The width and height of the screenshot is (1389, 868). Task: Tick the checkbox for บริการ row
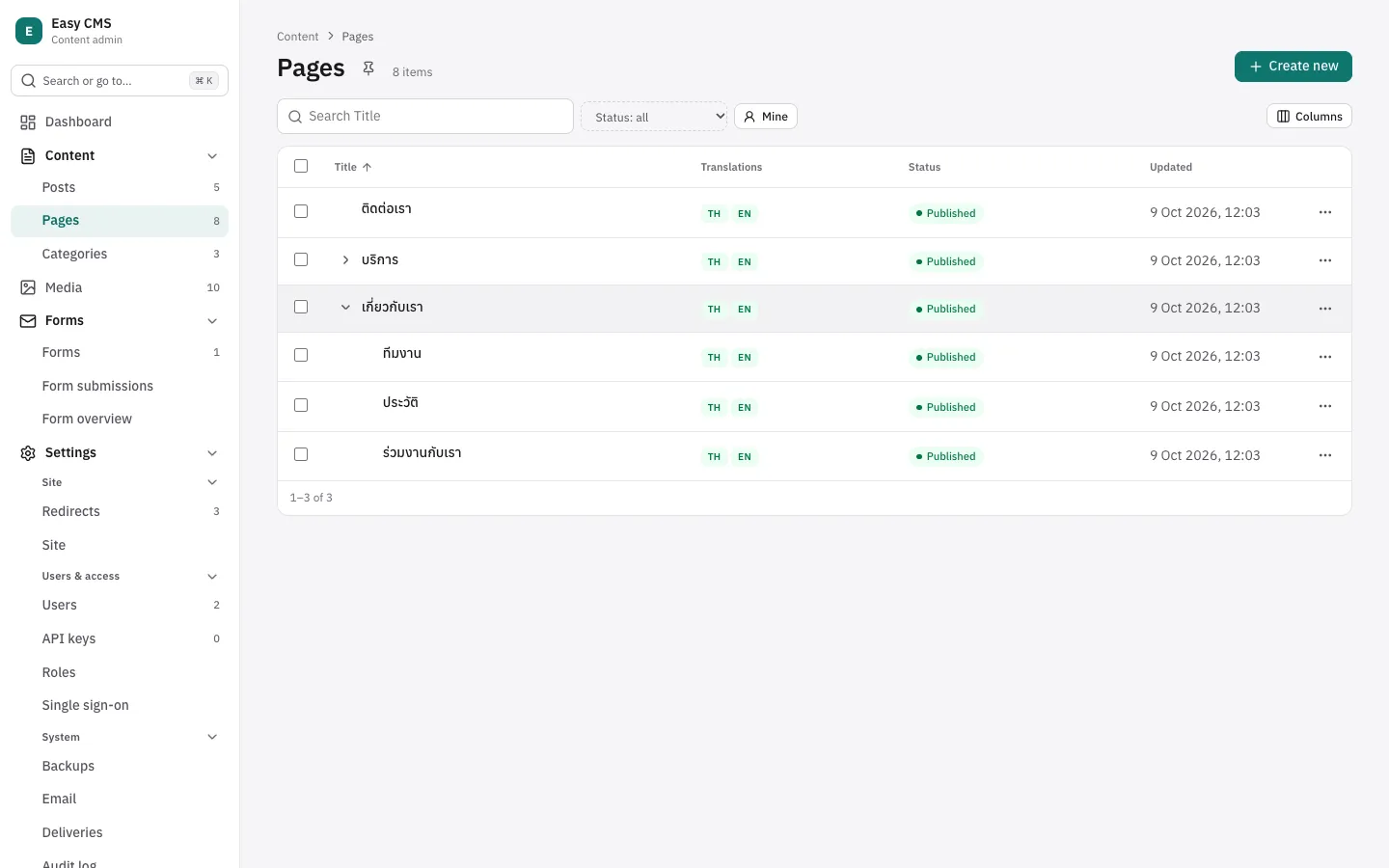pyautogui.click(x=301, y=259)
